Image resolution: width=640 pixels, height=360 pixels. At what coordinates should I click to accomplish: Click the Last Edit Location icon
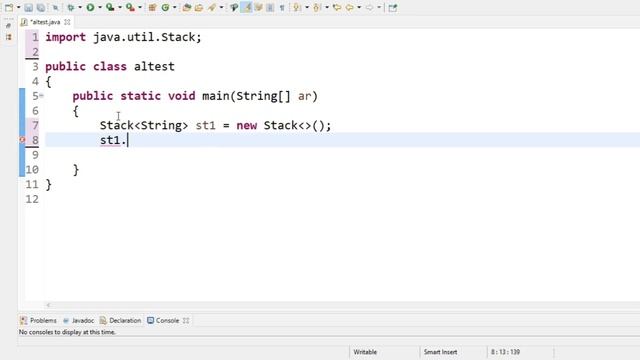pos(337,7)
